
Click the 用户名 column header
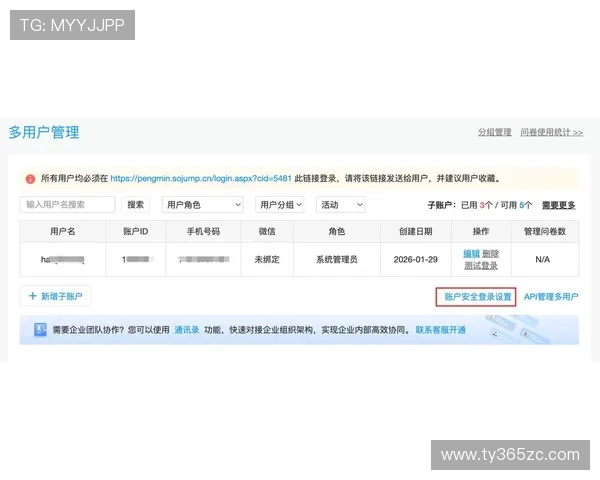(63, 231)
